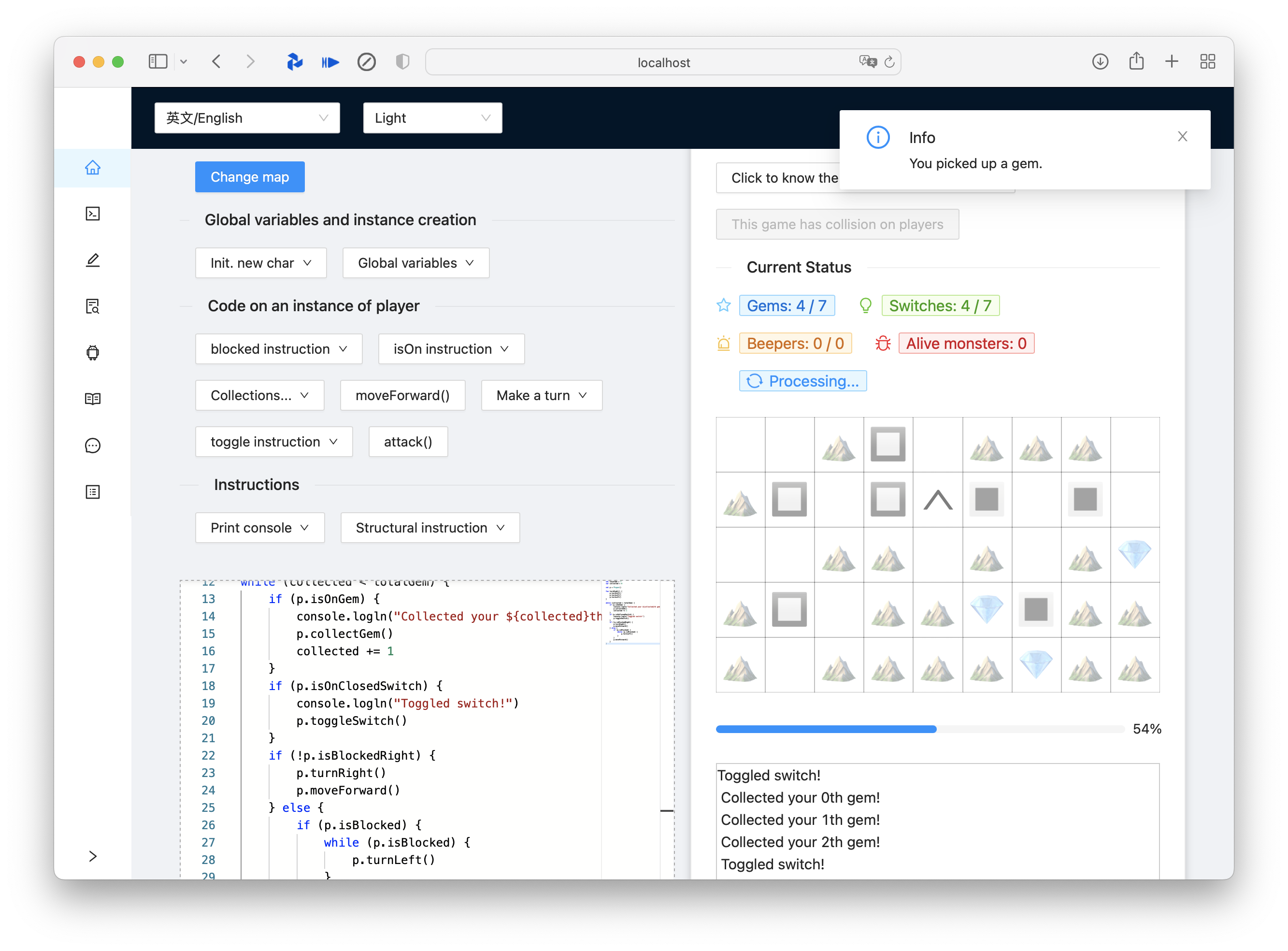Close the Info notification popup
Viewport: 1288px width, 951px height.
1182,136
